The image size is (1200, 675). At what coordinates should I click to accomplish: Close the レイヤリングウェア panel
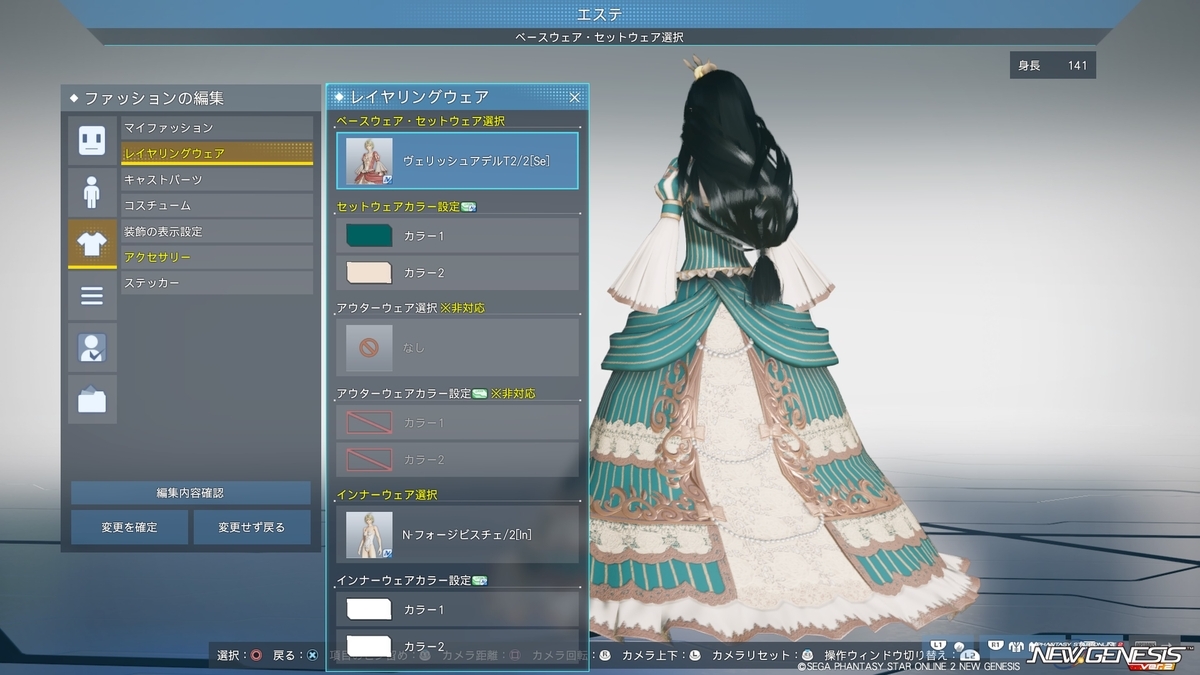click(575, 97)
